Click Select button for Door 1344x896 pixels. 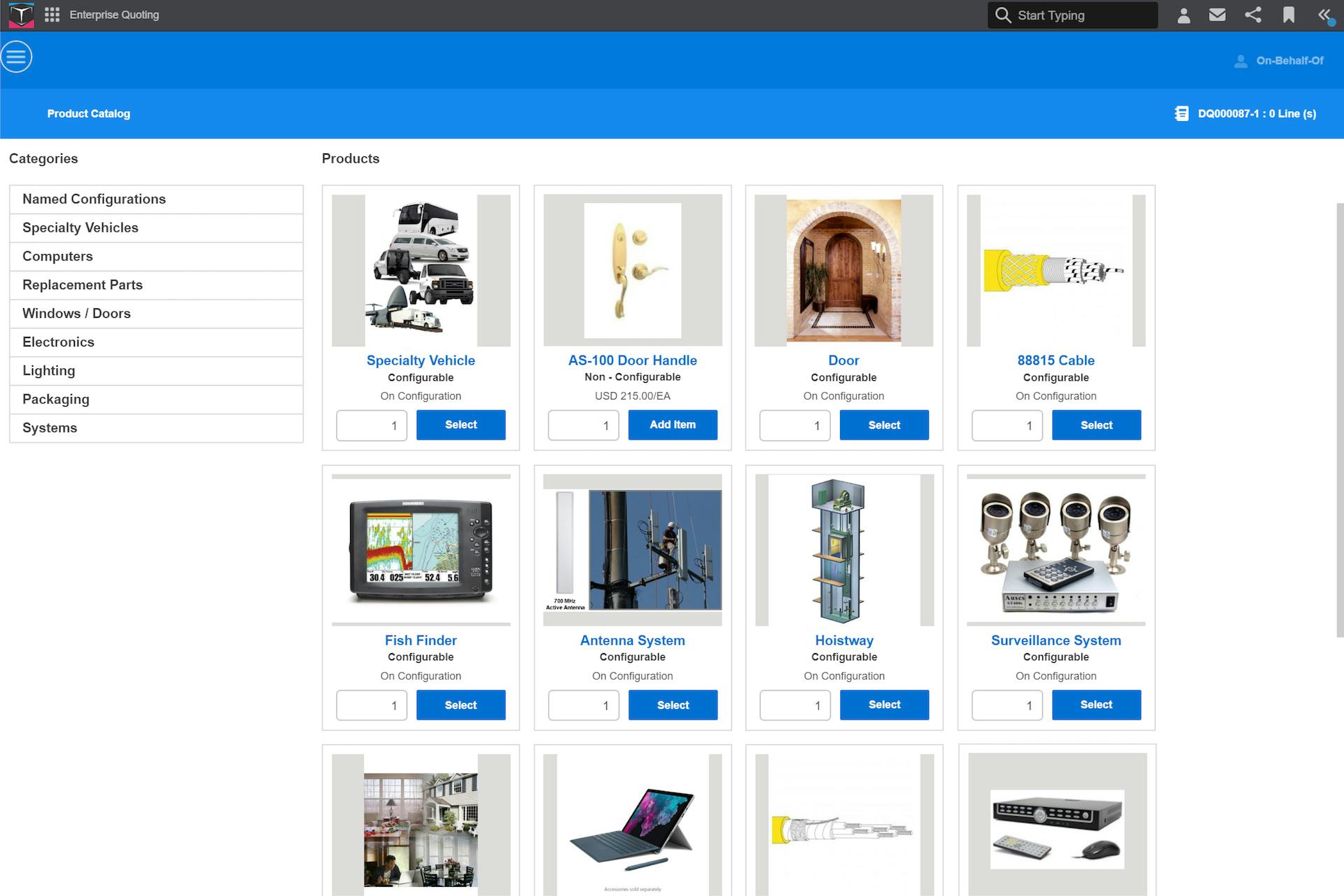884,425
